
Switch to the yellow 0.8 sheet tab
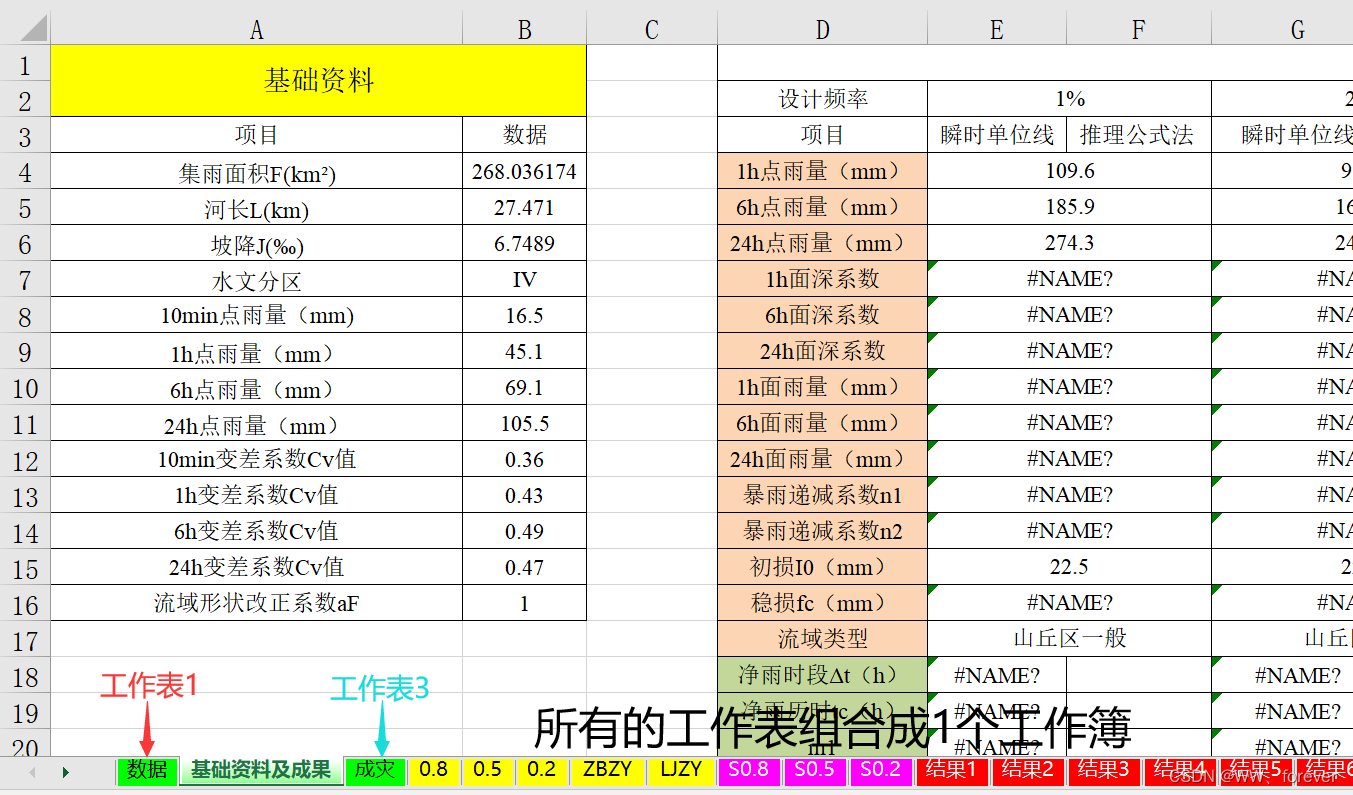coord(434,771)
